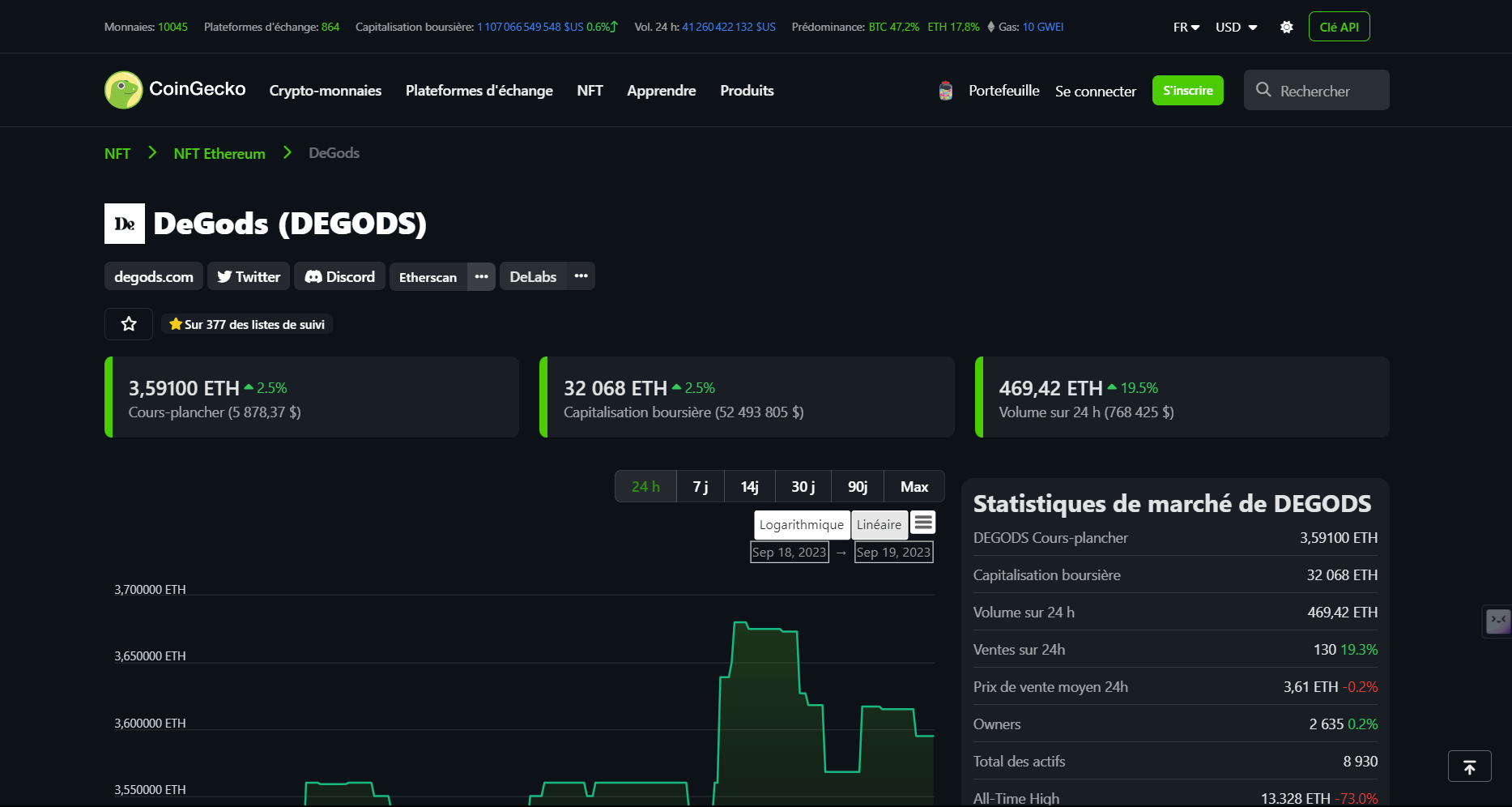This screenshot has height=807, width=1512.
Task: Click the 24 h volume value in top bar
Action: [x=729, y=27]
